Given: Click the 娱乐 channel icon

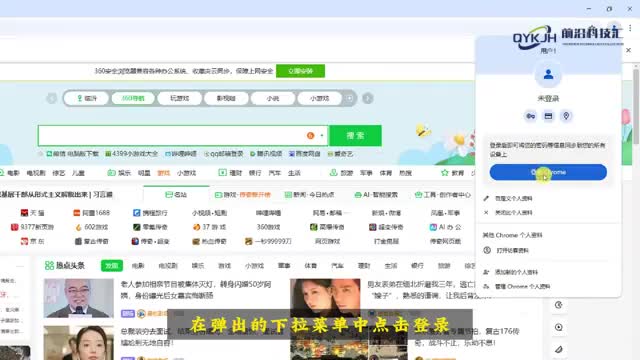Looking at the screenshot, I should 111,173.
